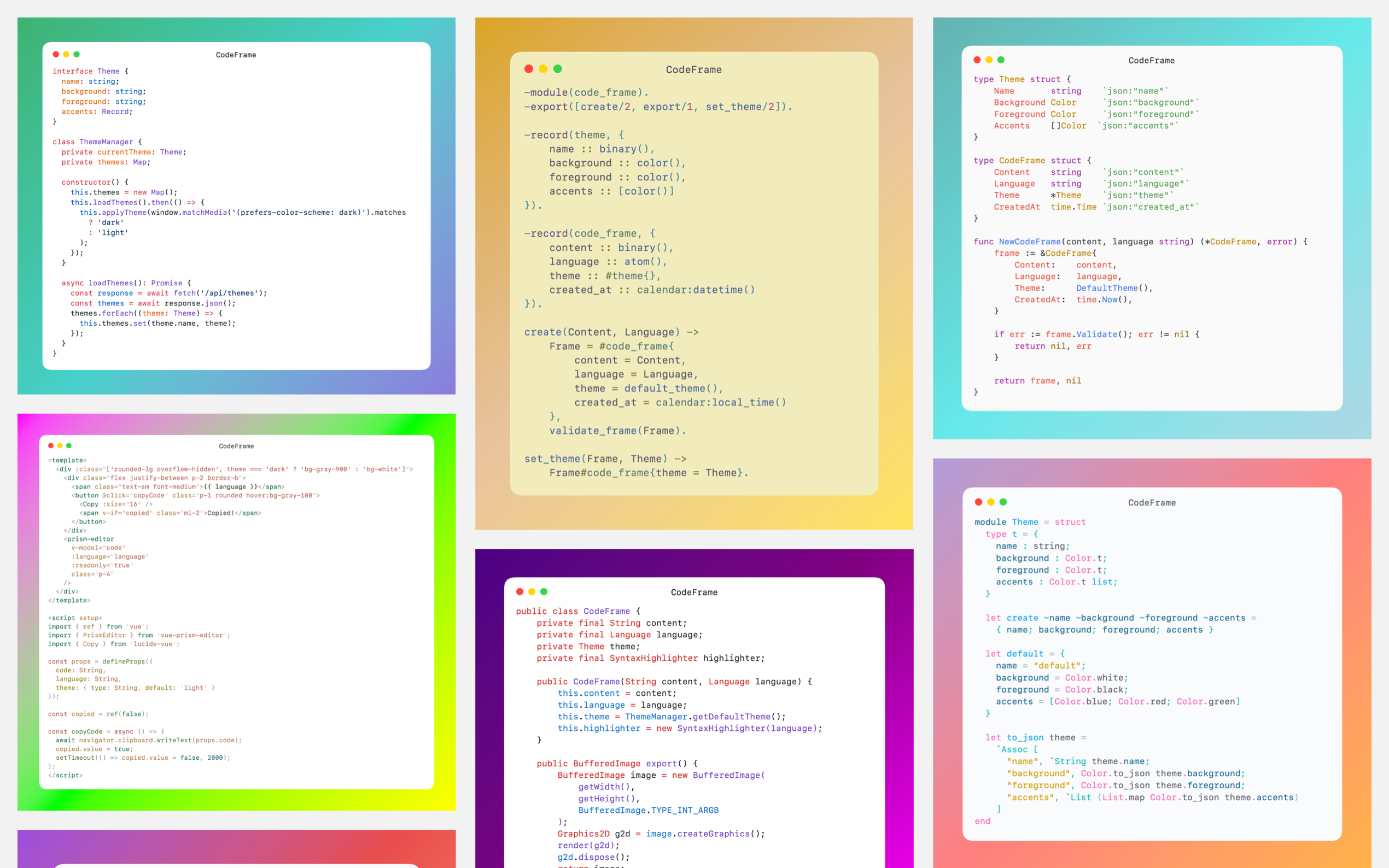
Task: Open the cyan Go struct code thumbnail
Action: coord(1152,228)
